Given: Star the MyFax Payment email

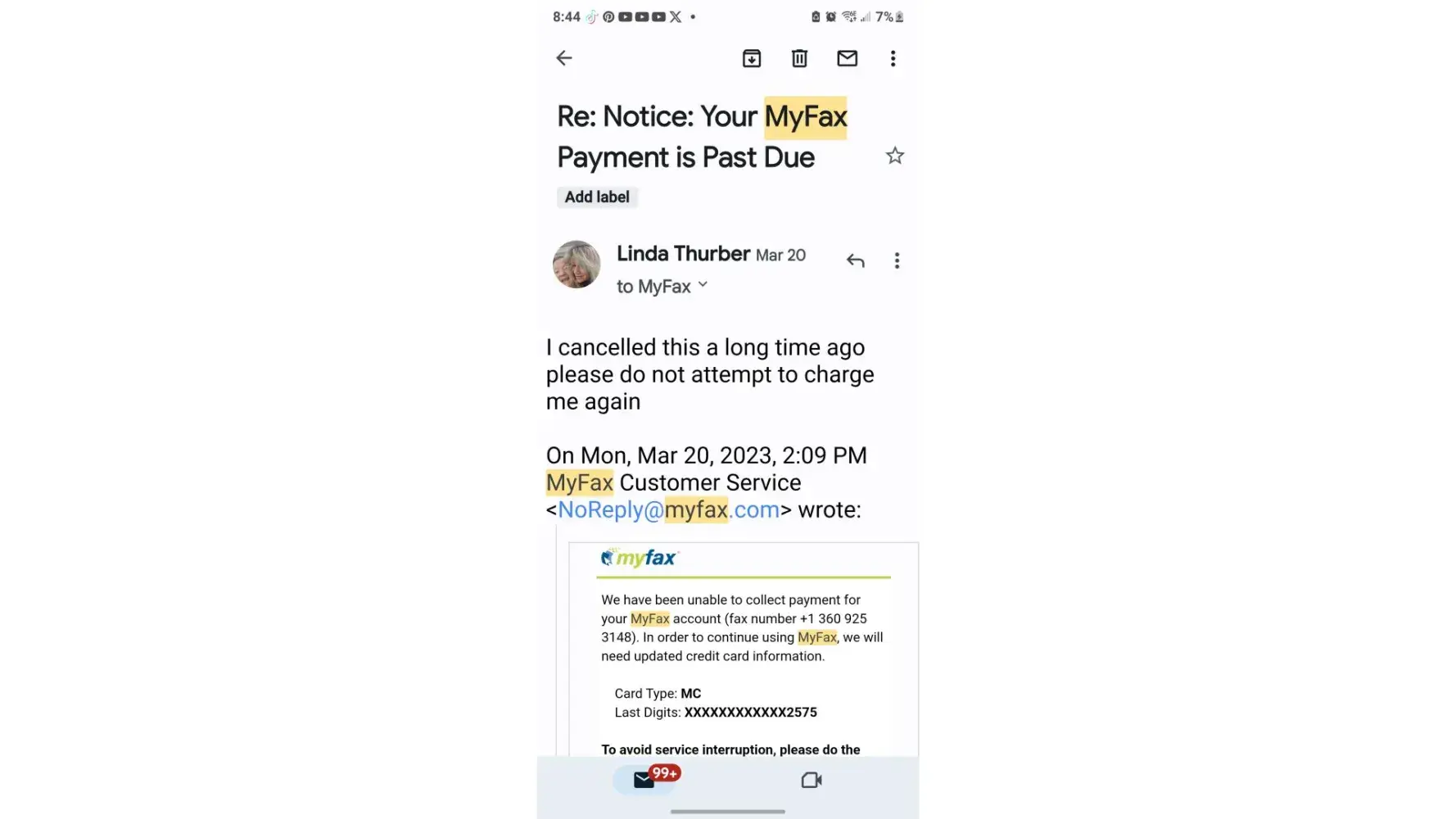Looking at the screenshot, I should tap(894, 156).
